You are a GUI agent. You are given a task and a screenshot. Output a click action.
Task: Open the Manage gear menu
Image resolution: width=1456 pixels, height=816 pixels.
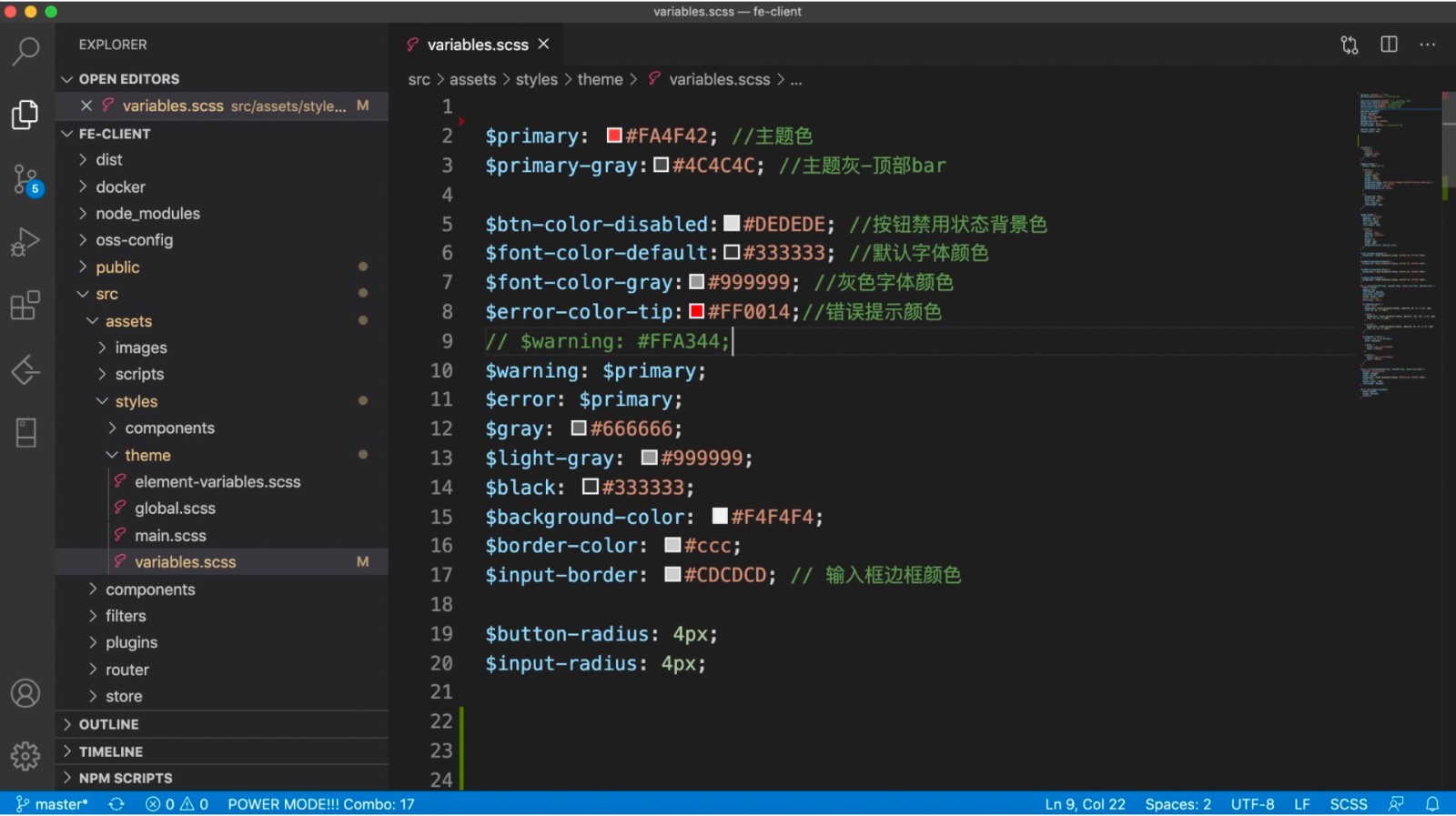(x=25, y=756)
